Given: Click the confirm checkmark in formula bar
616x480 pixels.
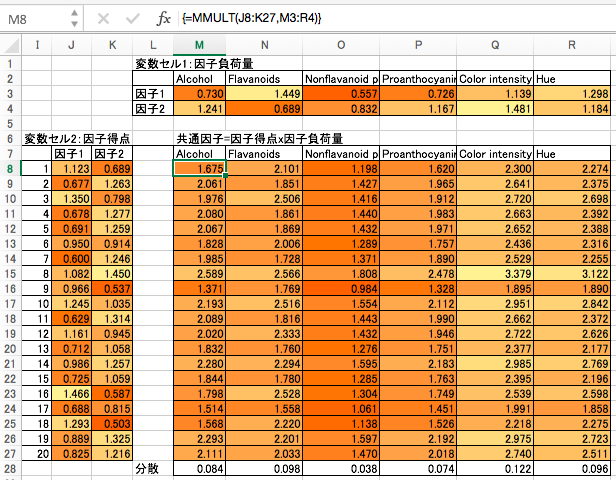Looking at the screenshot, I should (x=133, y=18).
